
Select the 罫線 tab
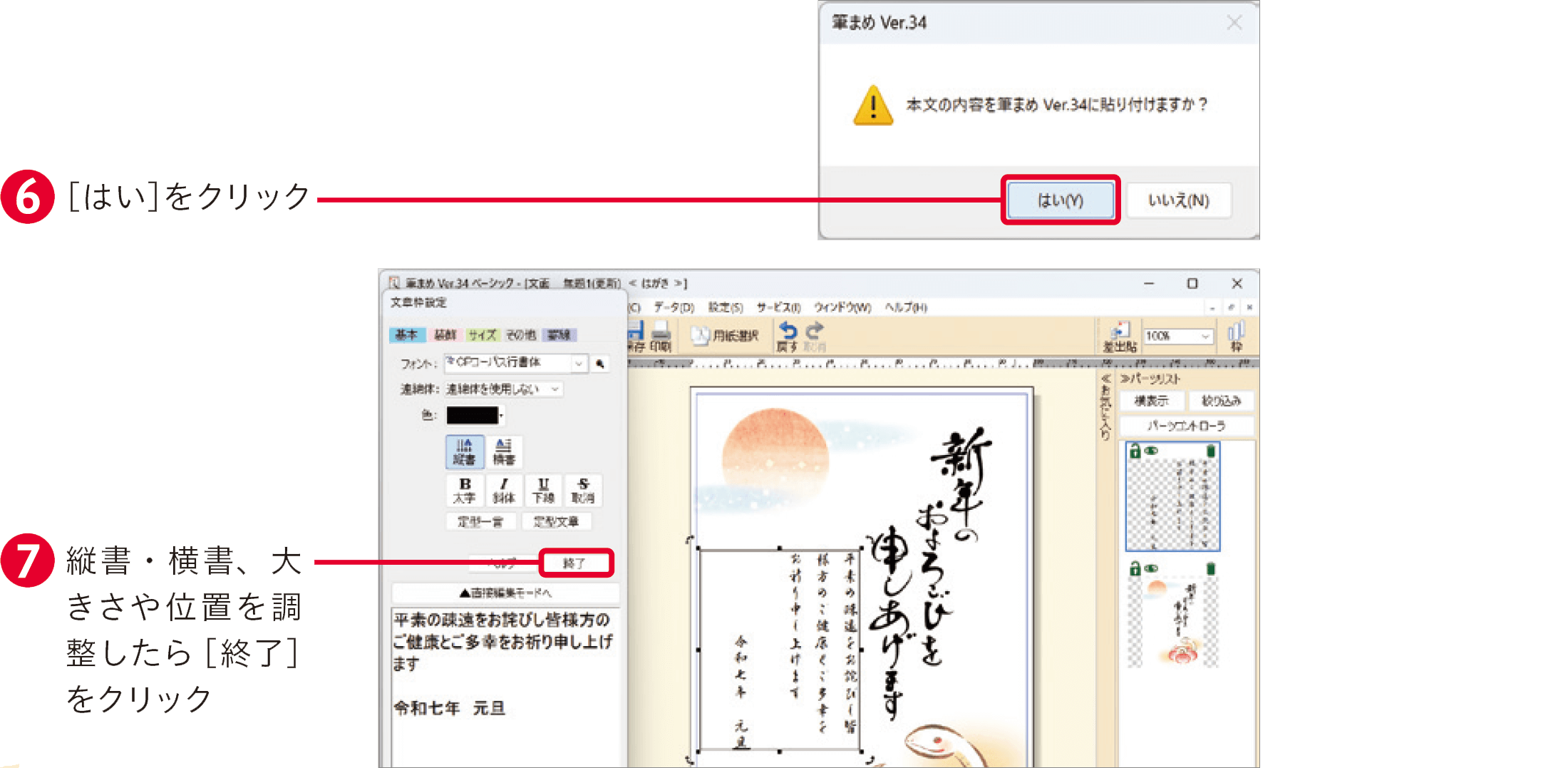(559, 334)
